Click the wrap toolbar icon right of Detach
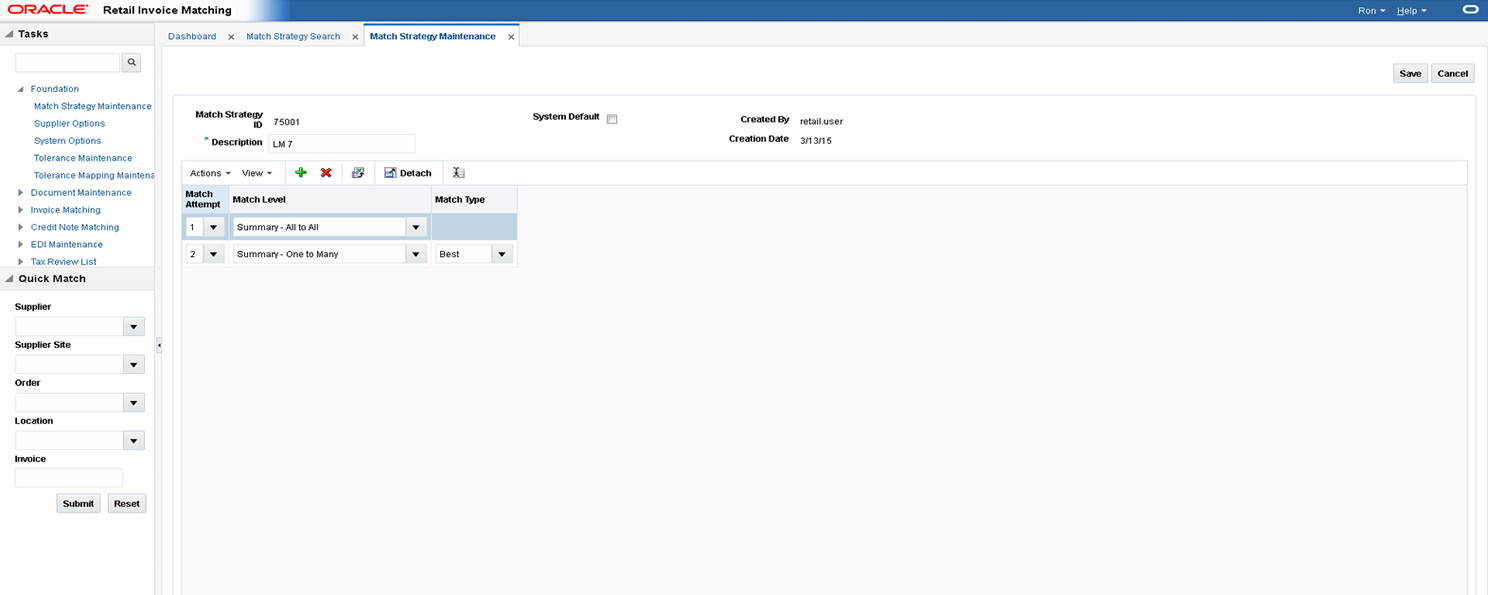 458,173
